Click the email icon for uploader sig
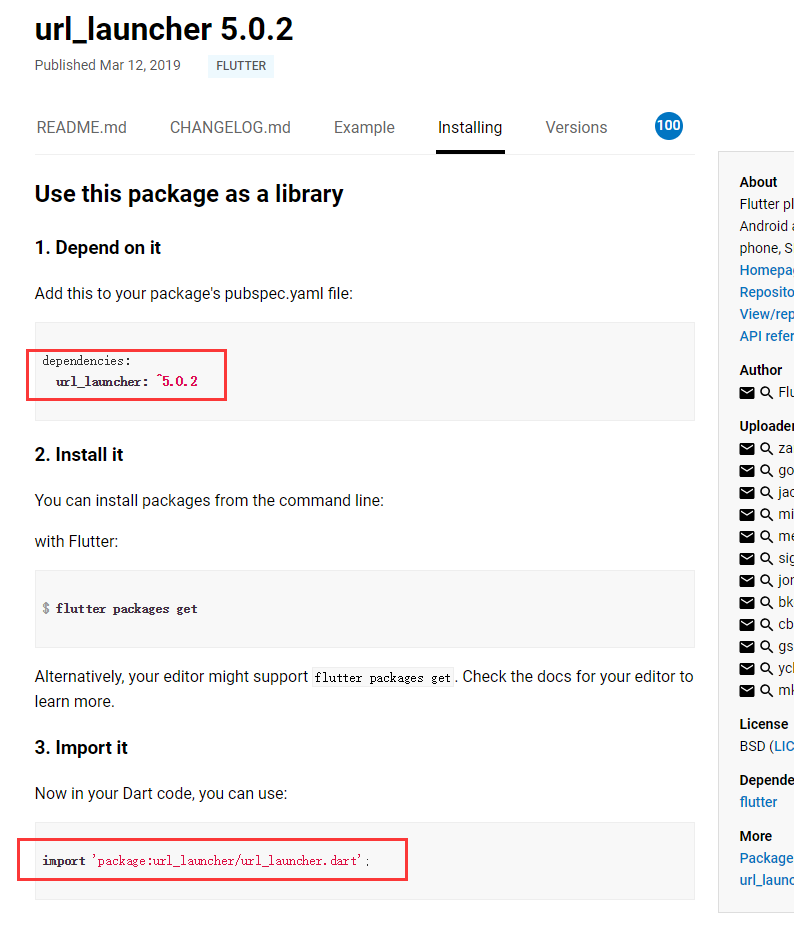 [x=747, y=559]
